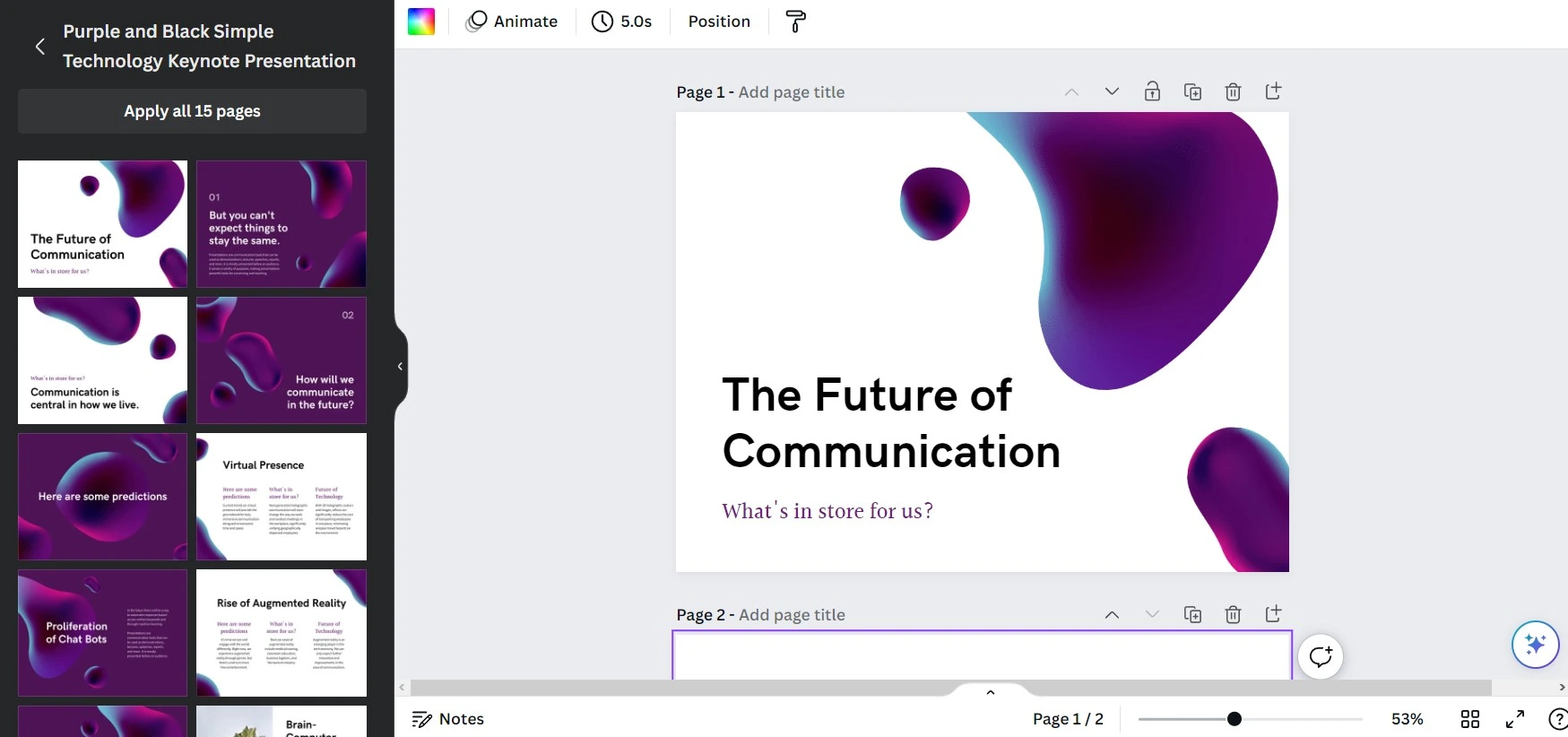Screen dimensions: 1568x737
Task: Duplicate Page 1
Action: 1192,91
